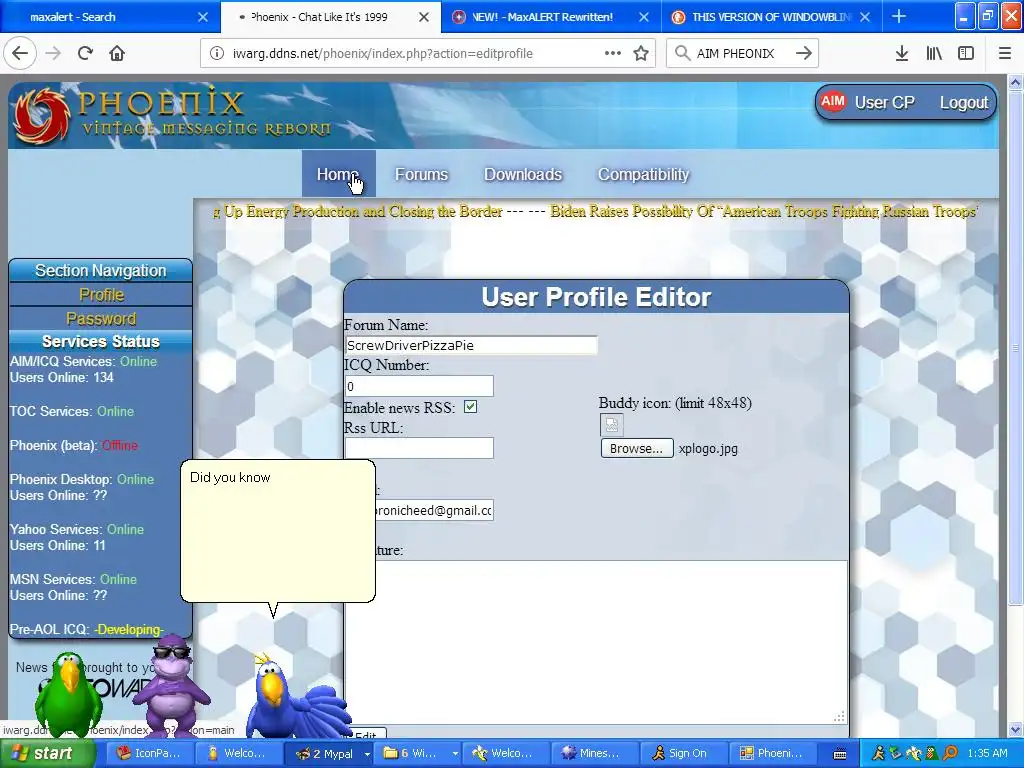Edit the Forum Name field
Screen dimensions: 1024x768
[471, 345]
